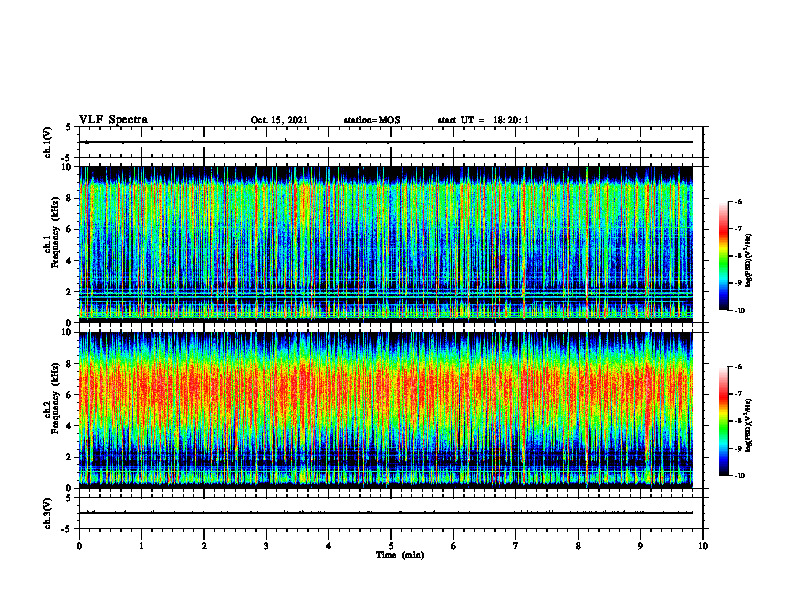This screenshot has height=612, width=792.
Task: Click the '6' kHz tick on ch.1 frequency axis
Action: coord(70,229)
